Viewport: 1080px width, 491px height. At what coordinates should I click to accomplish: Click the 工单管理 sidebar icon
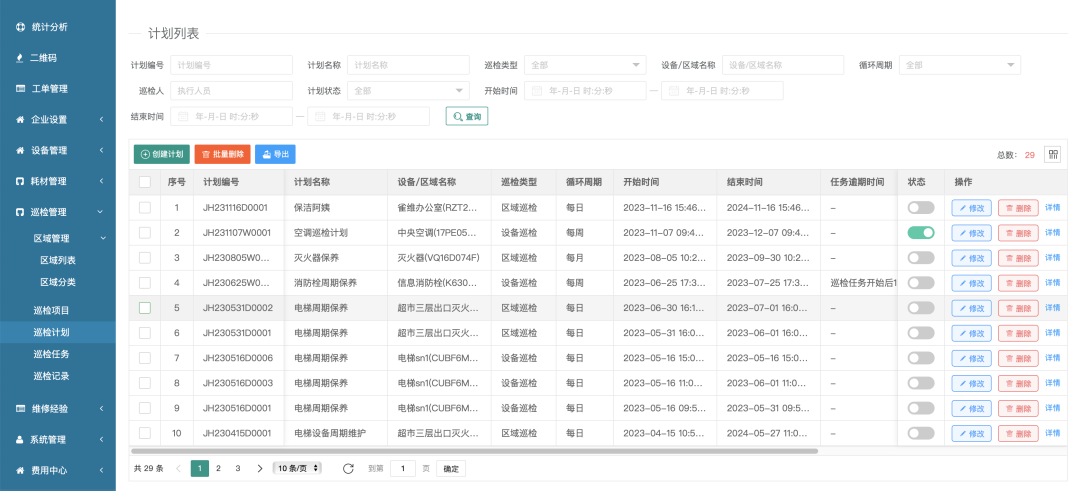pyautogui.click(x=20, y=89)
